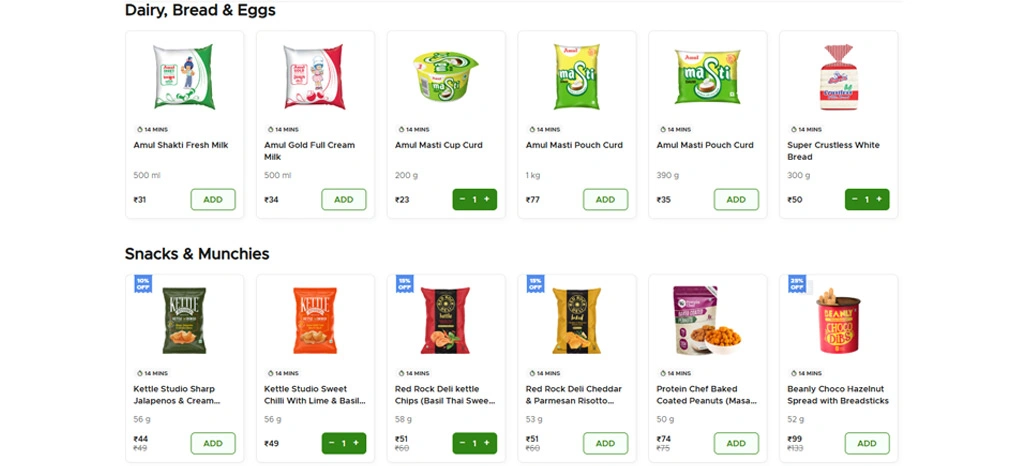The image size is (1026, 466).
Task: Increase Super Crustless White Bread quantity
Action: [x=879, y=199]
